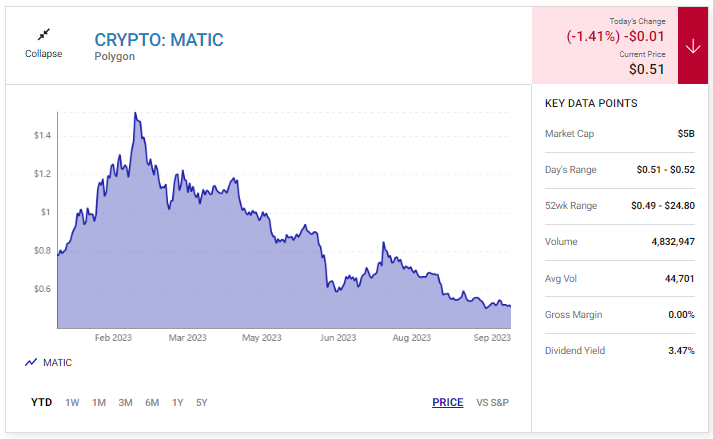Switch chart to 1M range
Viewport: 713px width, 439px height.
99,403
